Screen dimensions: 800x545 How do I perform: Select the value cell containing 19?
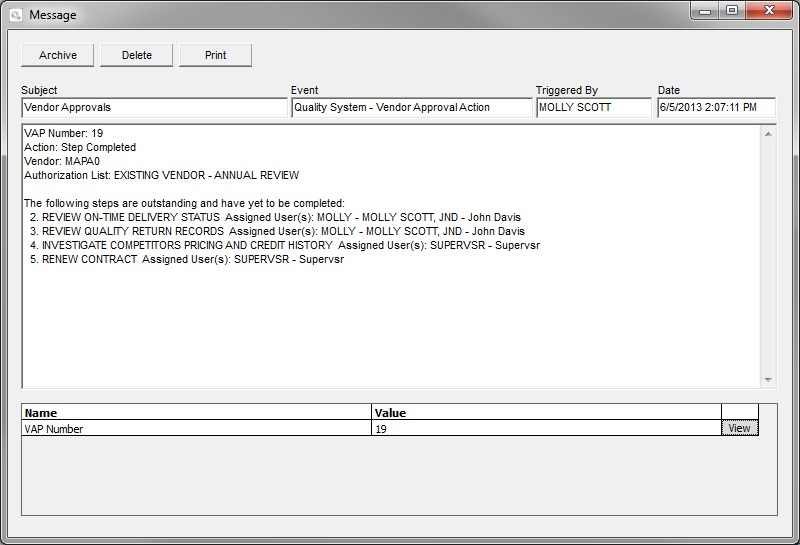click(x=546, y=429)
